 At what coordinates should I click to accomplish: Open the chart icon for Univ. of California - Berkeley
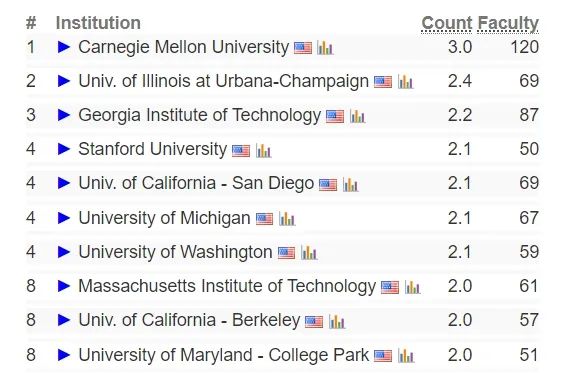pos(337,322)
